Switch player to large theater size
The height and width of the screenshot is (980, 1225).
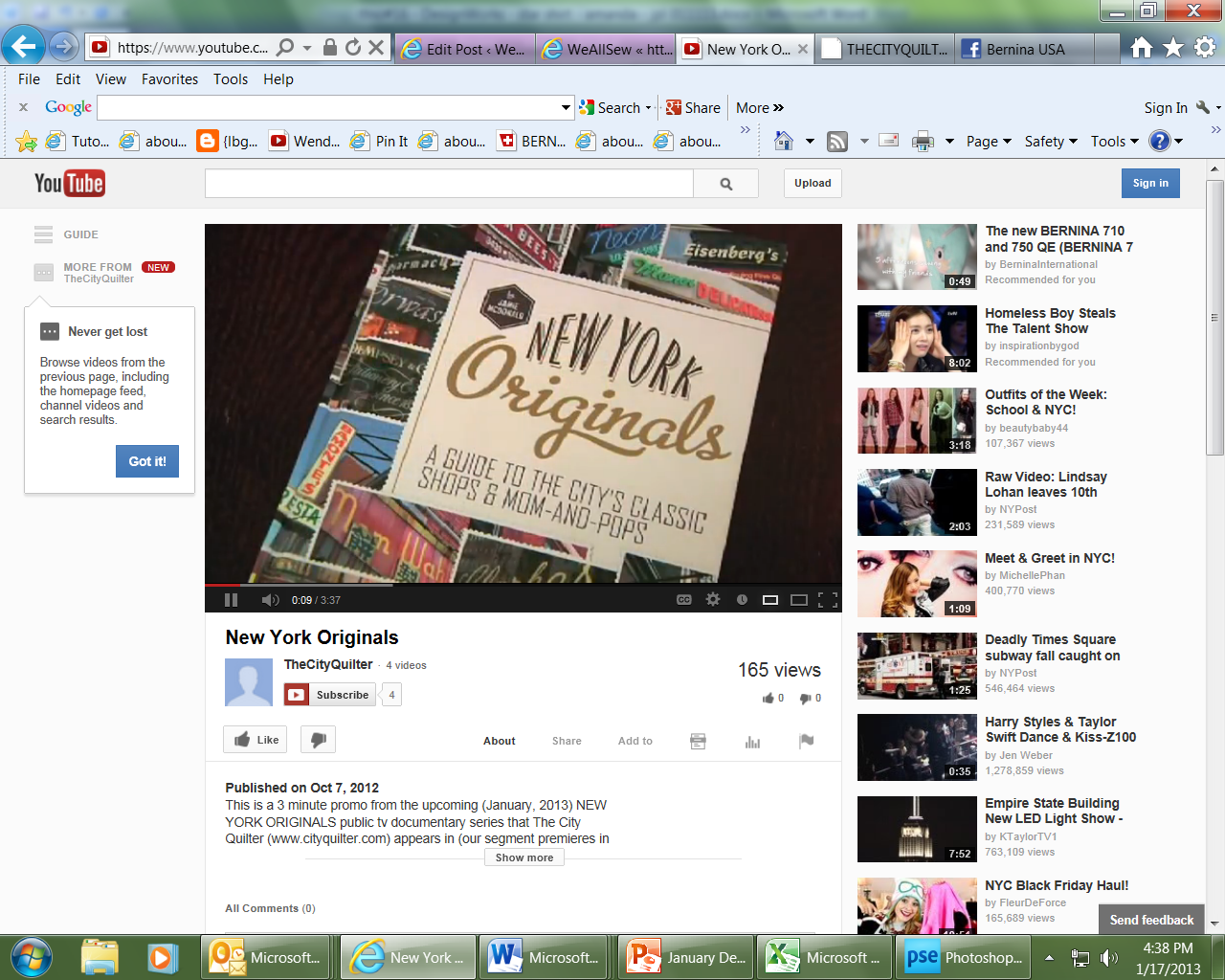click(x=798, y=600)
